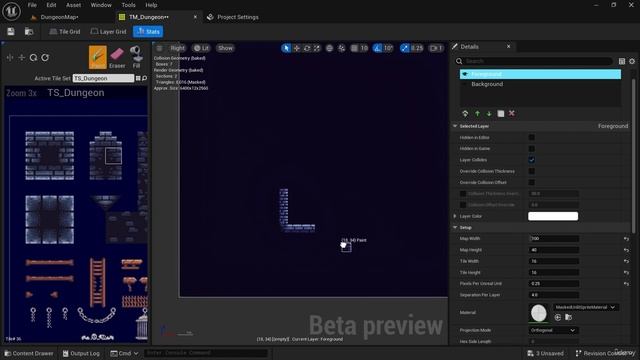This screenshot has width=640, height=360.
Task: Flip tile horizontally icon in palette toolbar
Action: click(x=10, y=58)
